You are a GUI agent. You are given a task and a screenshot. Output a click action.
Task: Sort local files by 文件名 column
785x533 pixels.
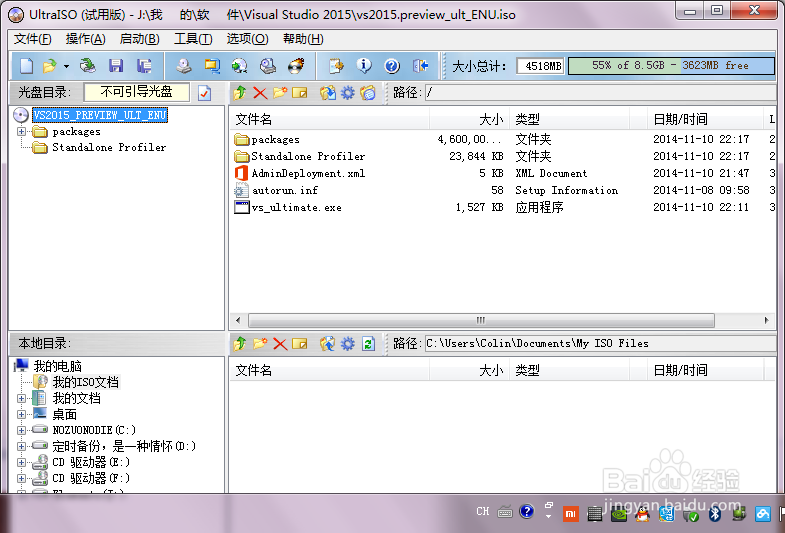click(329, 370)
